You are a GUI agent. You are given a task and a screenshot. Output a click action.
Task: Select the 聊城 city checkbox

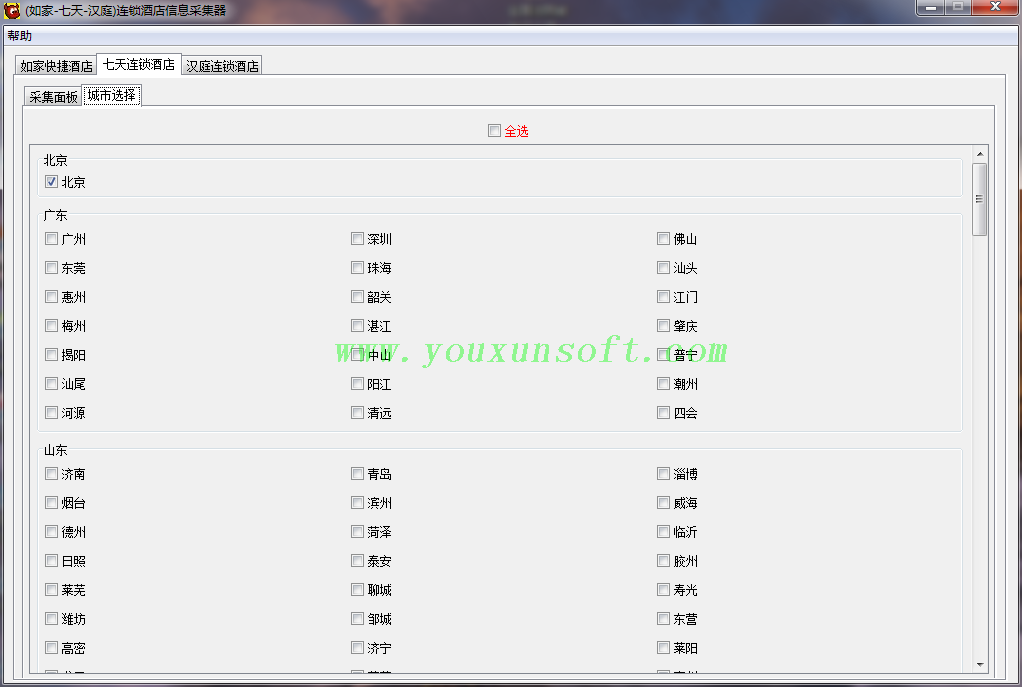(357, 590)
